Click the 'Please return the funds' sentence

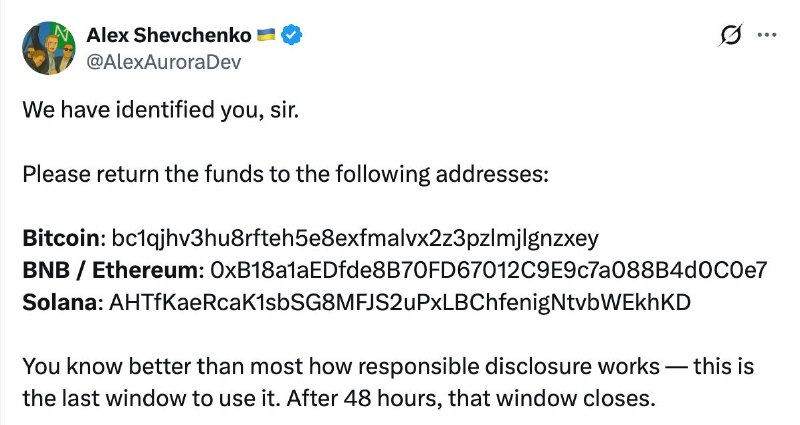[285, 174]
